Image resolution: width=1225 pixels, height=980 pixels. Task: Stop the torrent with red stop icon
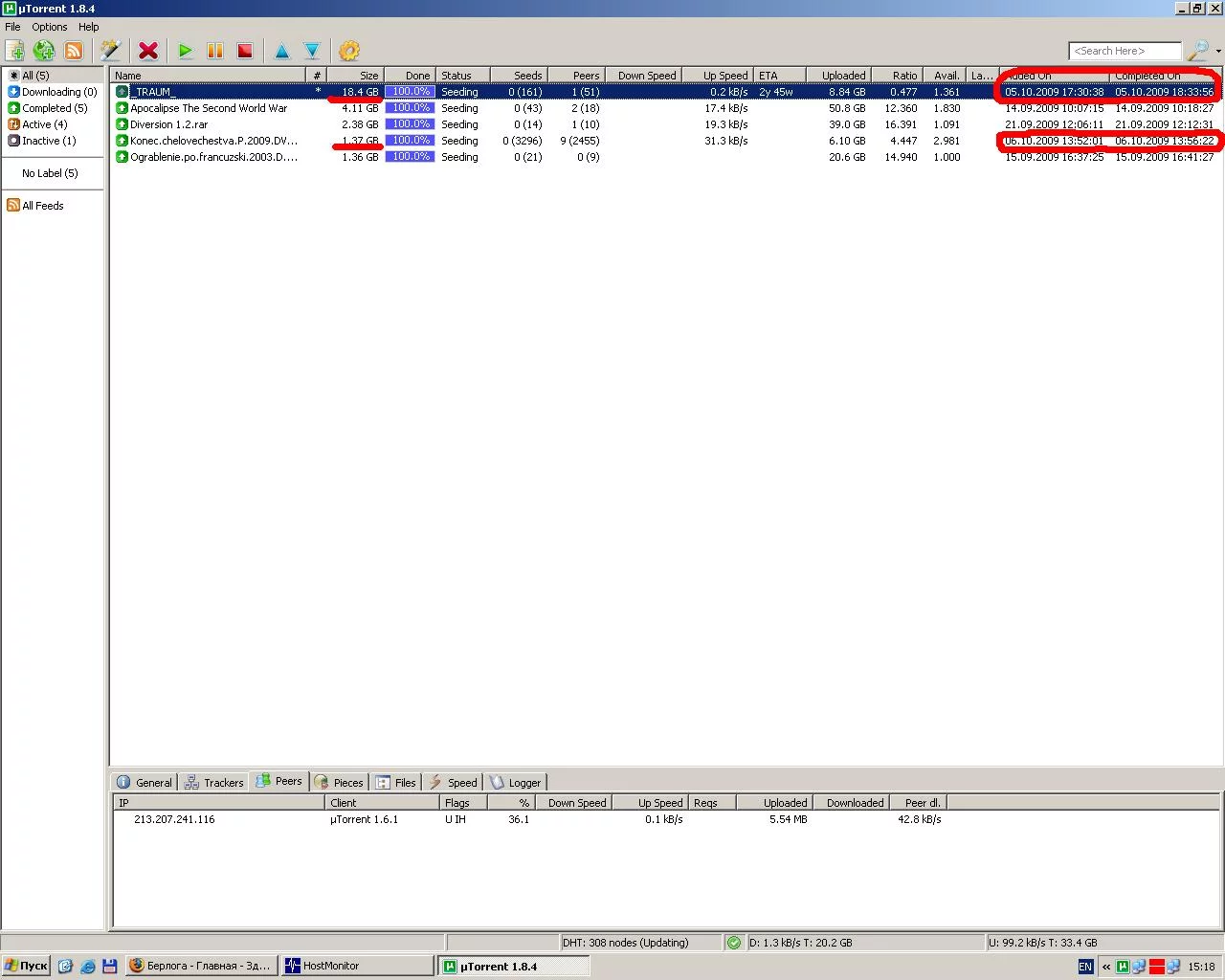pos(245,51)
